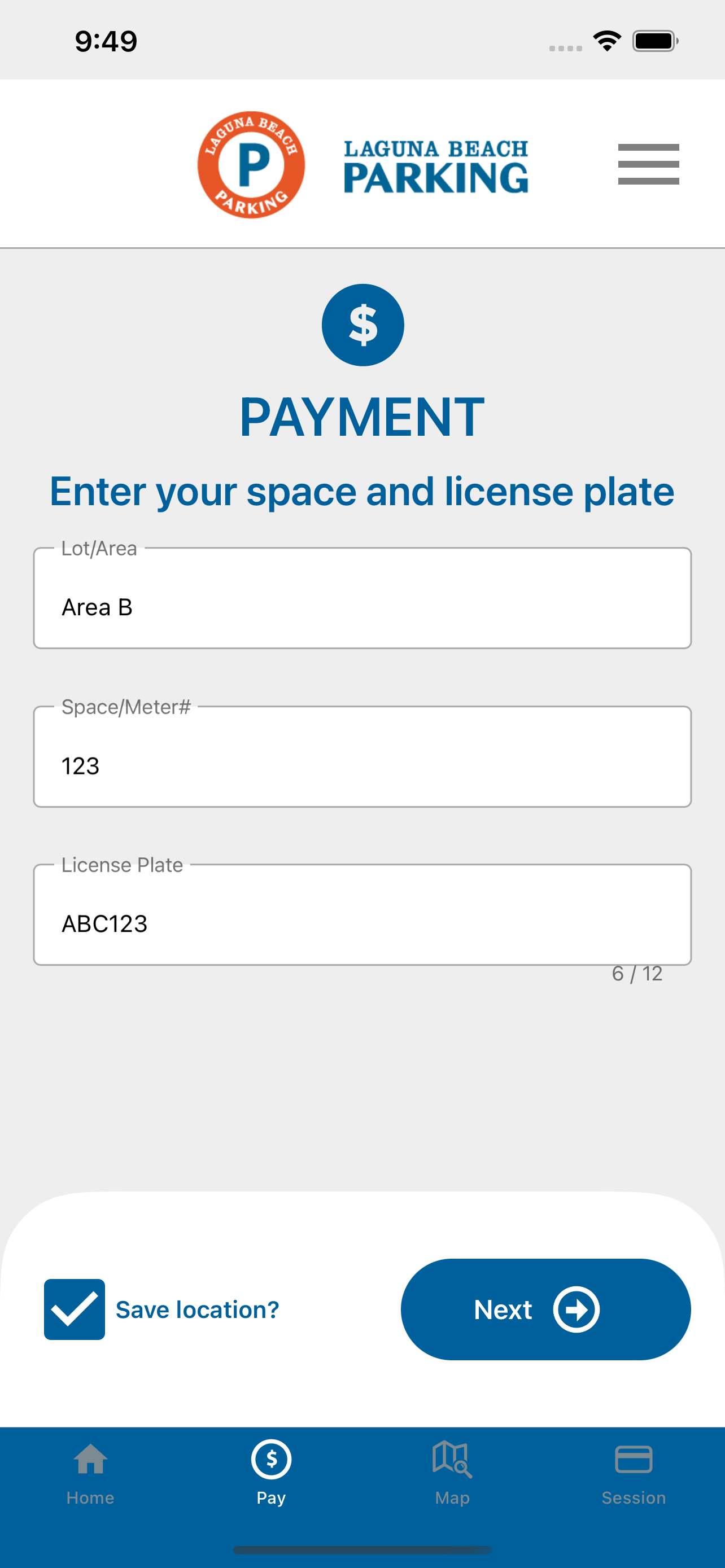Edit the Space/Meter# field
The height and width of the screenshot is (1568, 725).
tap(362, 757)
